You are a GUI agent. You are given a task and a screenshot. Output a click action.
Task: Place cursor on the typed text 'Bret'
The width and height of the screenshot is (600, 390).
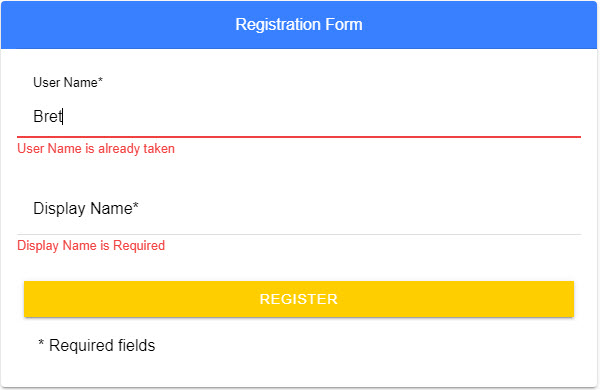click(48, 116)
